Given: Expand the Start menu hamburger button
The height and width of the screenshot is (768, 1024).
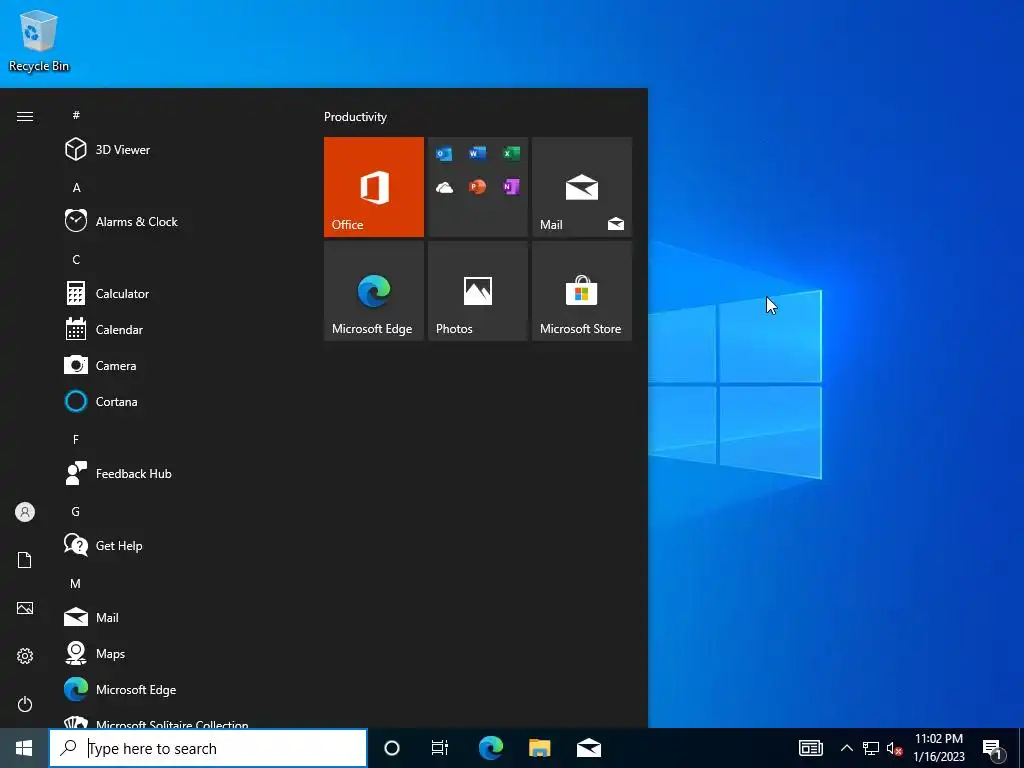Looking at the screenshot, I should 25,116.
